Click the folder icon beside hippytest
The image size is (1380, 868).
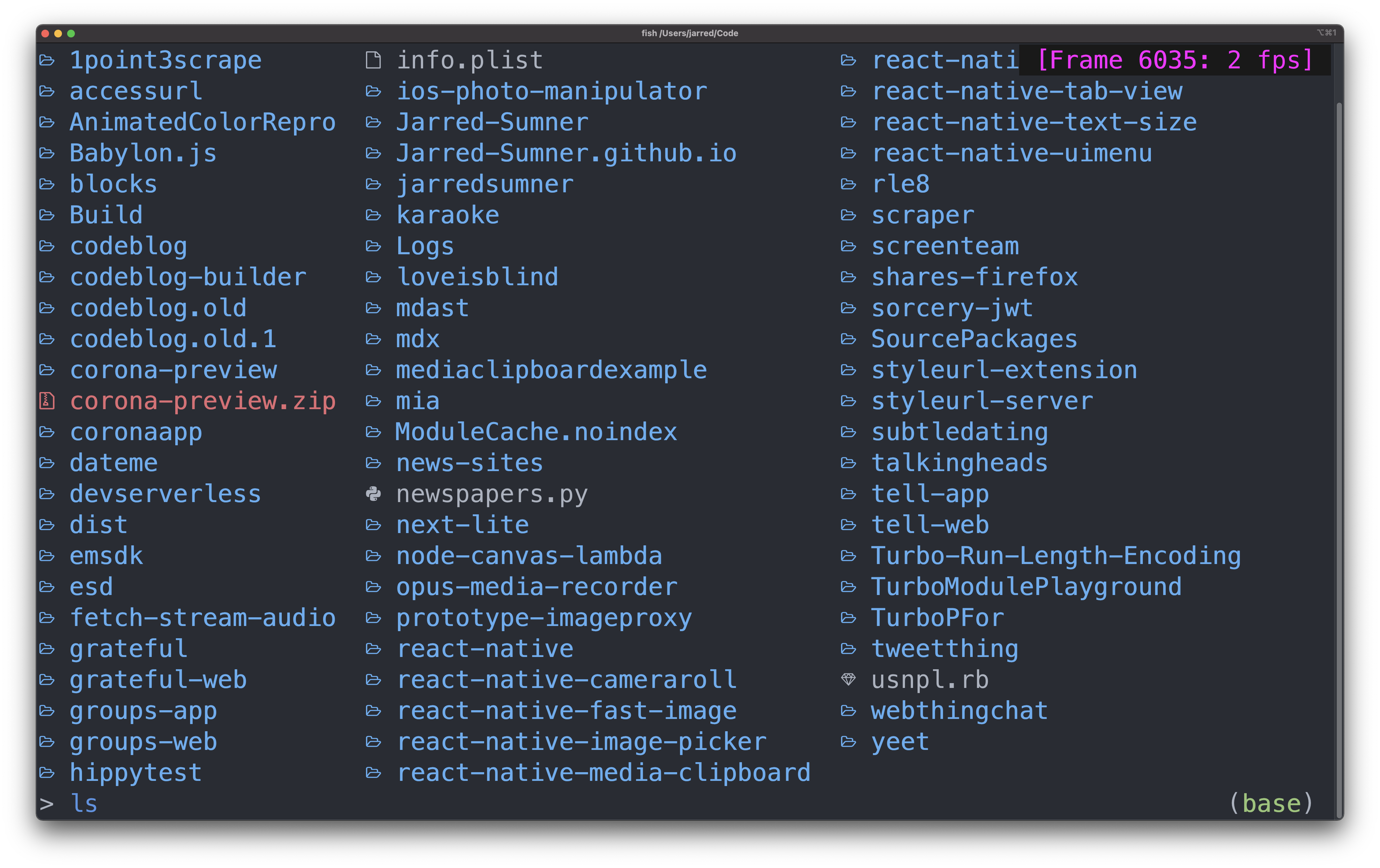[x=47, y=772]
